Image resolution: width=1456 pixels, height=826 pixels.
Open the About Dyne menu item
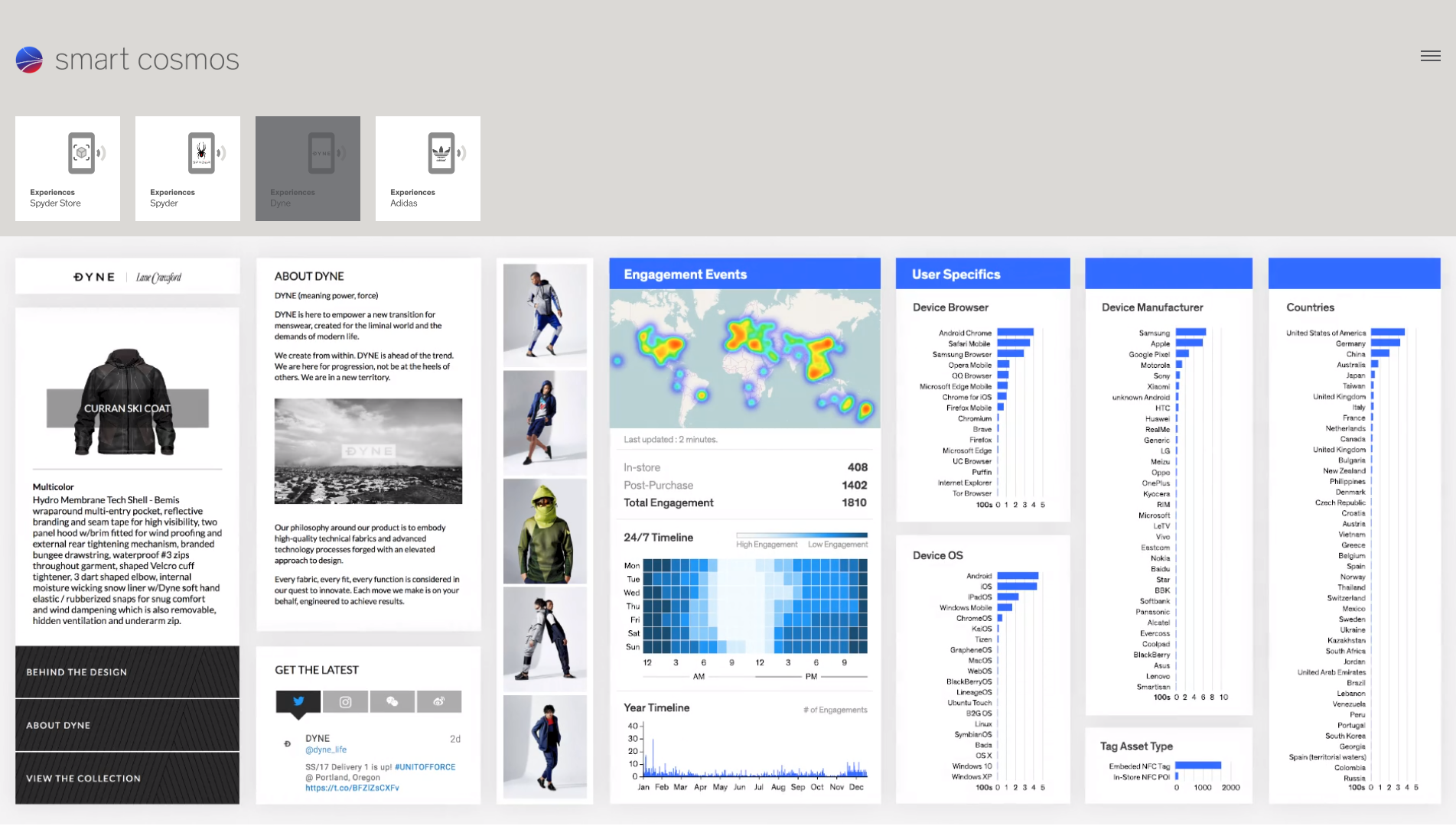pos(127,725)
